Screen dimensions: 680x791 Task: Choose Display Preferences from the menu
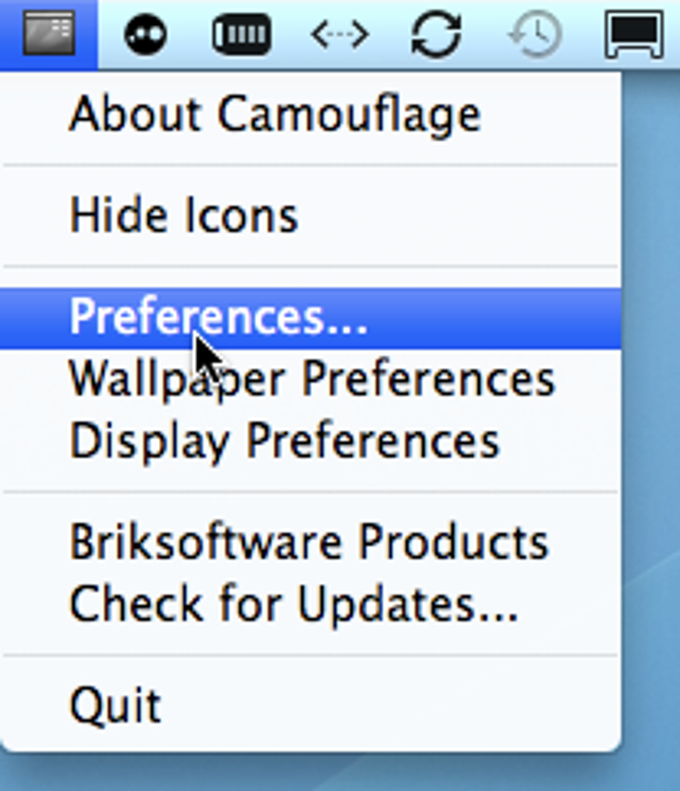pyautogui.click(x=284, y=441)
